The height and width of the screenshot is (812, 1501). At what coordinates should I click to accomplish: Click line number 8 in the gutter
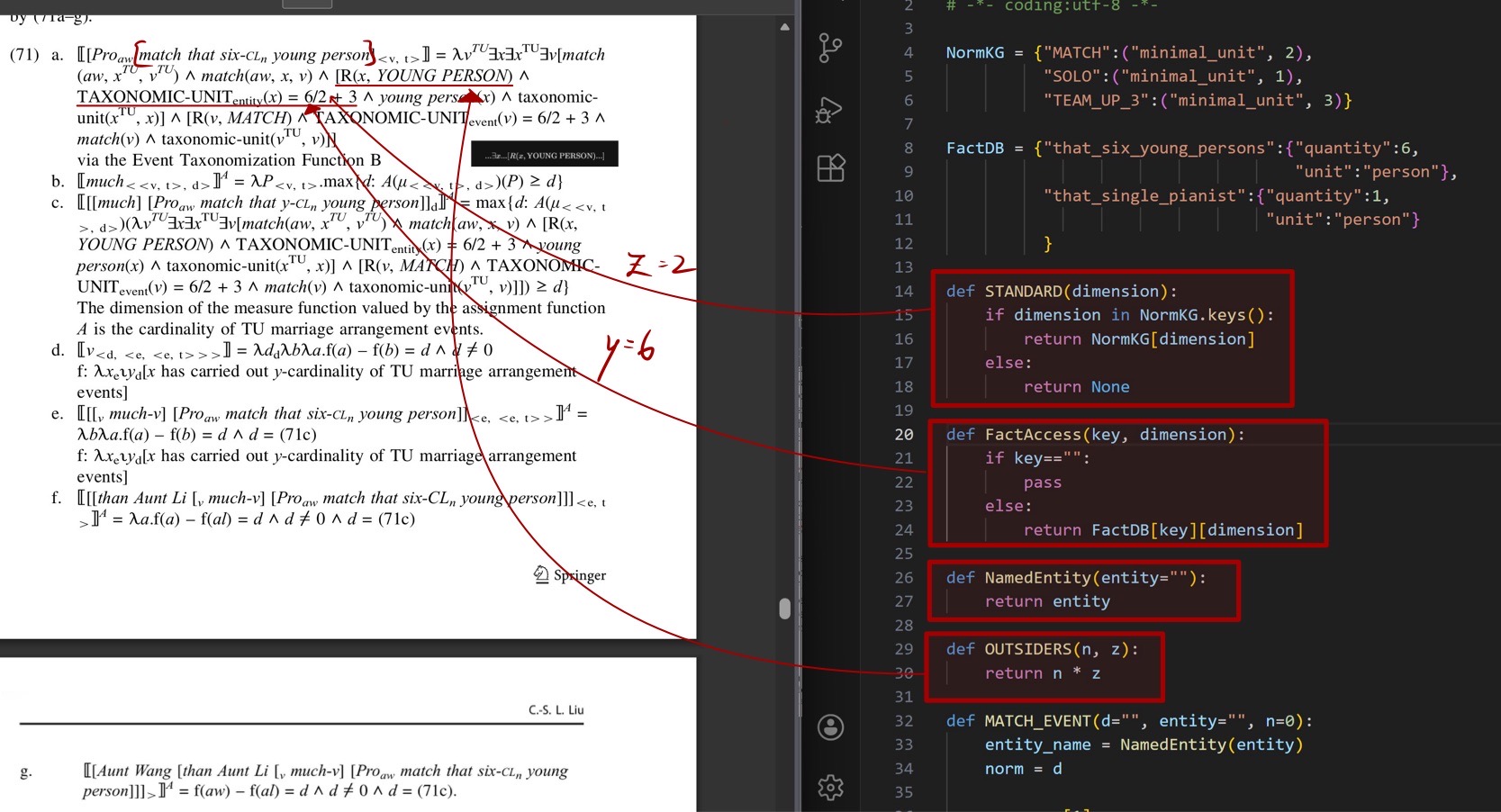[x=908, y=148]
